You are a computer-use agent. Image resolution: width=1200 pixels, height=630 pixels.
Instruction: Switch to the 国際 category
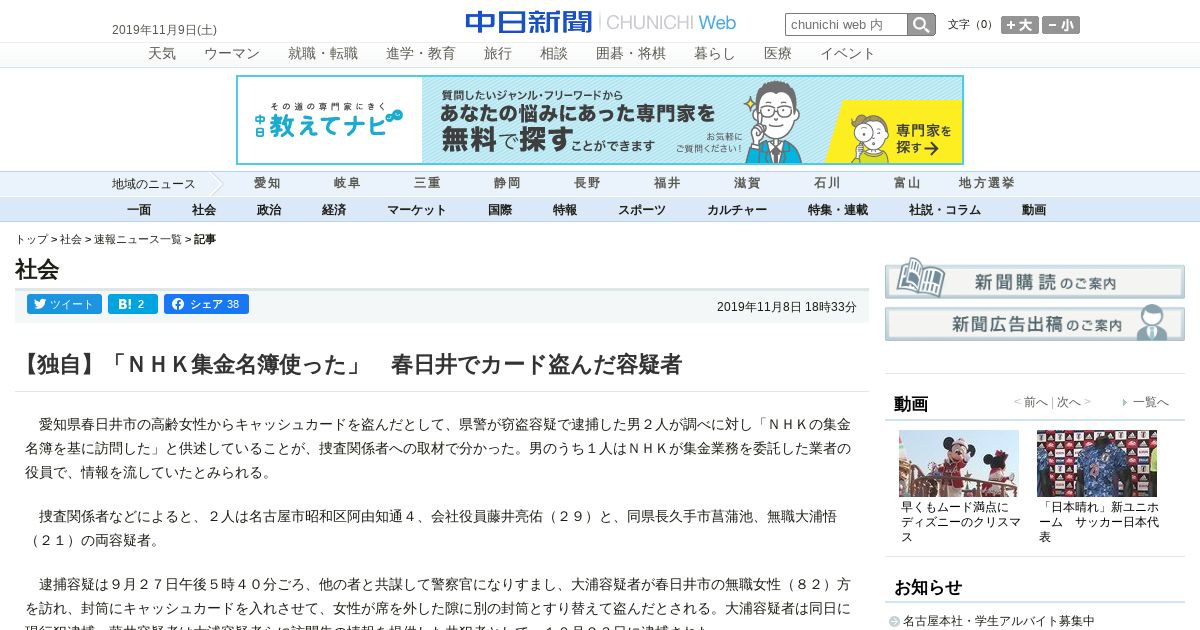click(x=500, y=210)
